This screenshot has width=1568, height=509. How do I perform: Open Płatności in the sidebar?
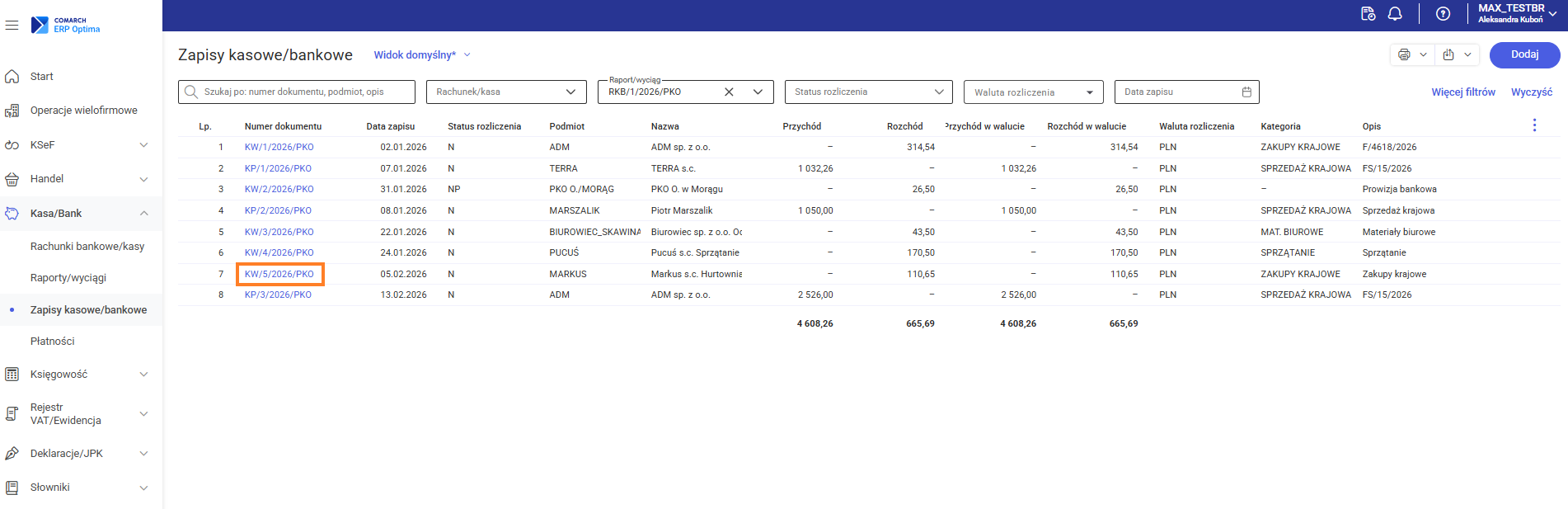(53, 342)
